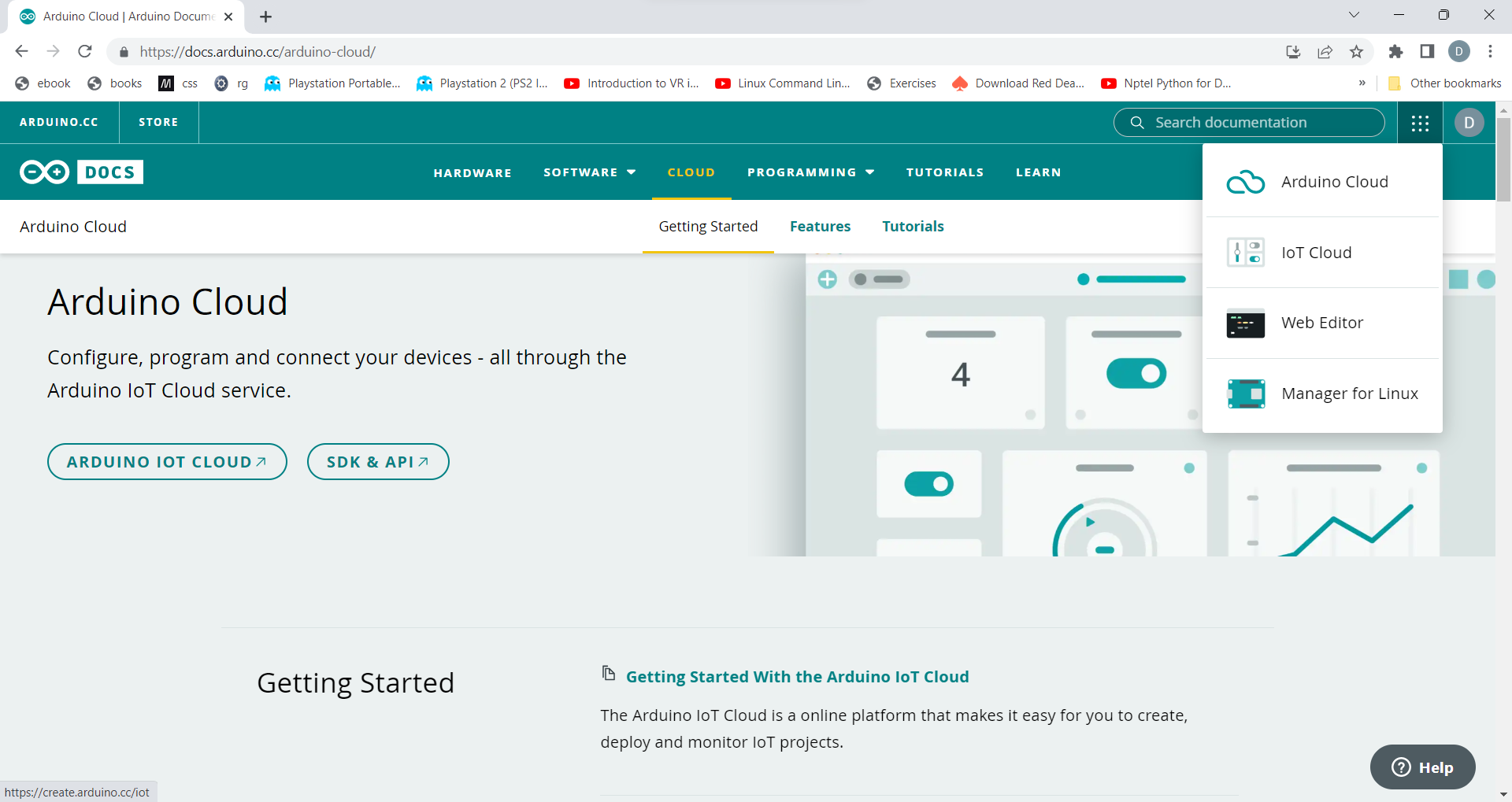The image size is (1512, 802).
Task: Launch Web Editor from apps menu
Action: coord(1323,323)
